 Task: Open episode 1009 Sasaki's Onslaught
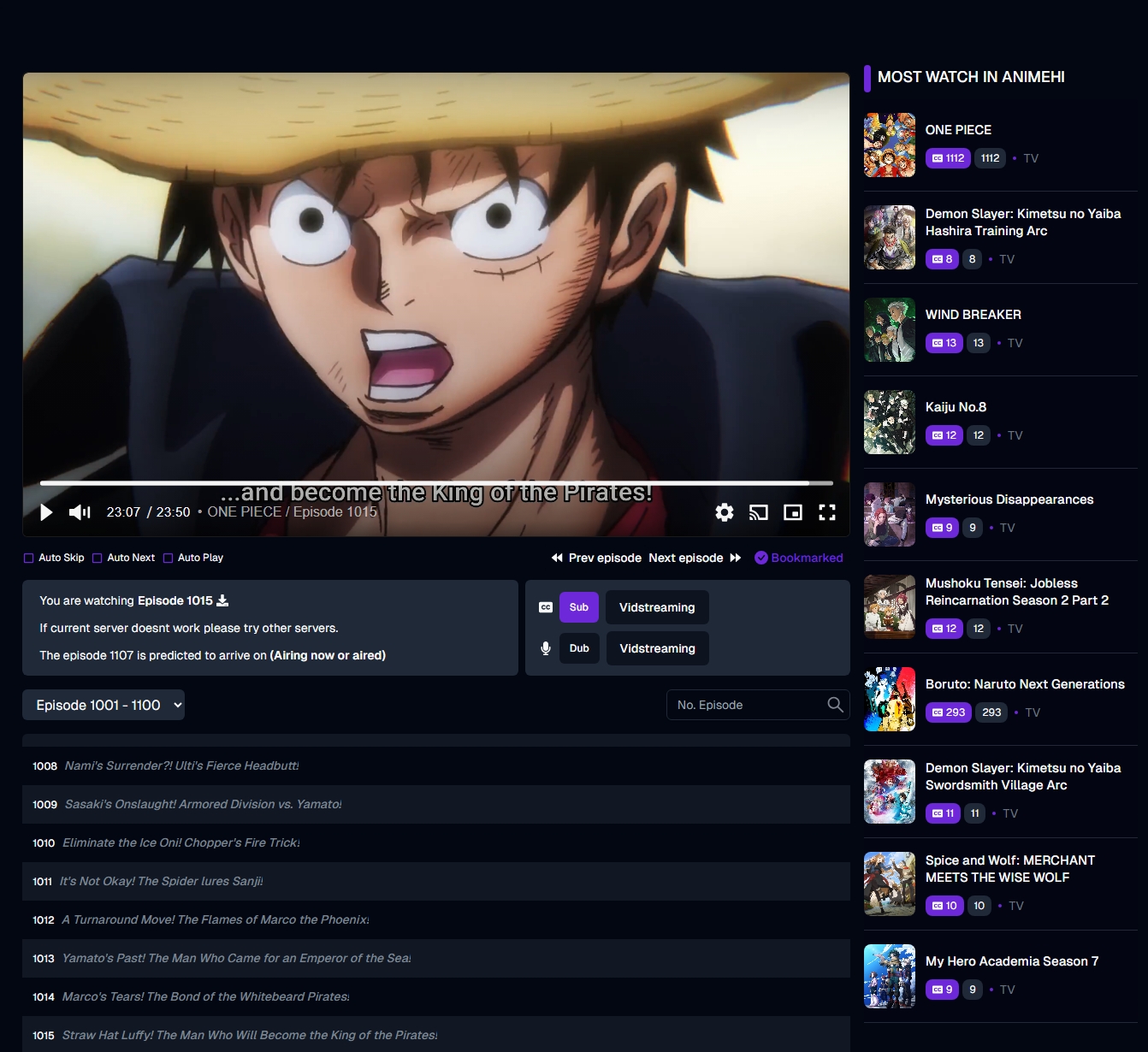coord(436,804)
